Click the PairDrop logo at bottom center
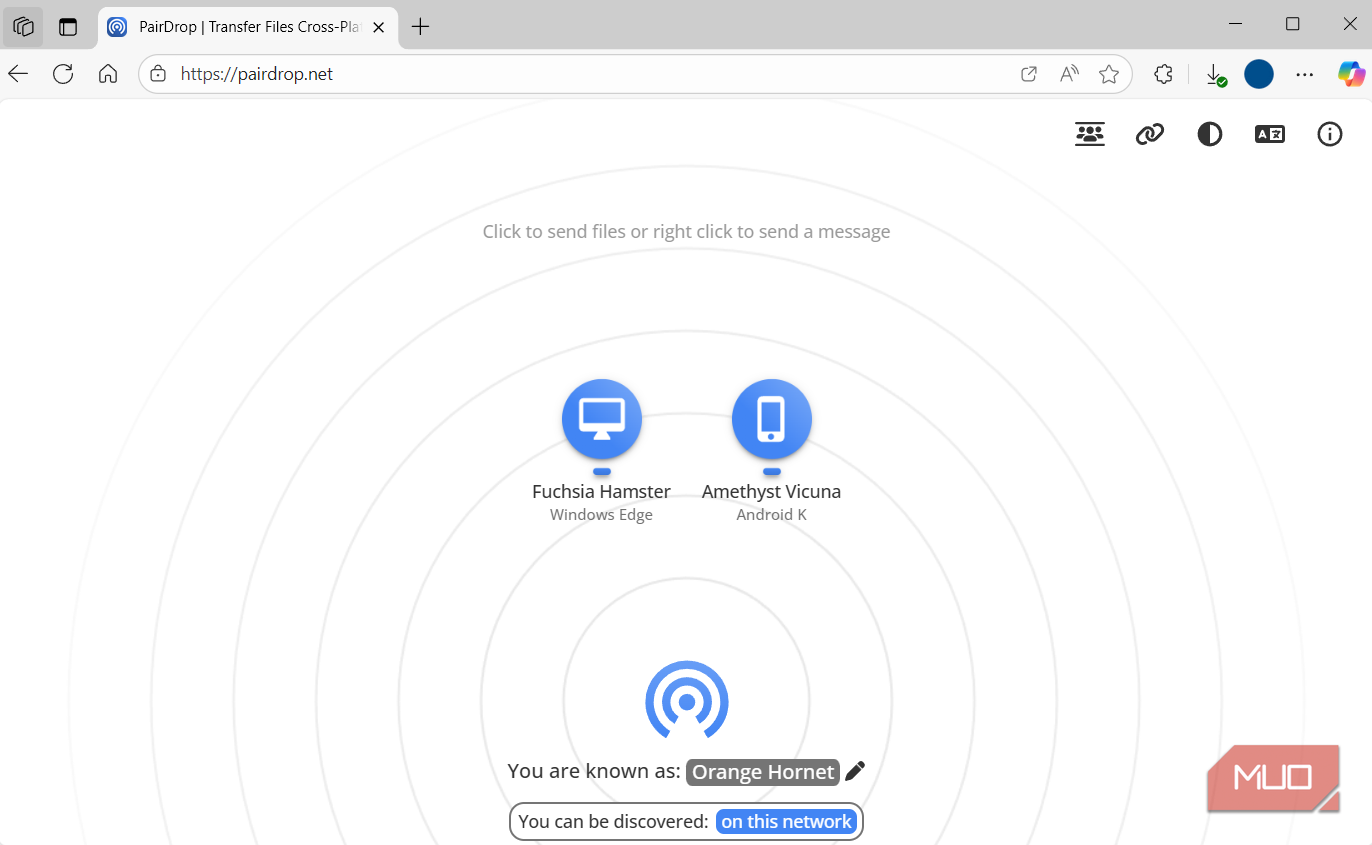 point(687,701)
